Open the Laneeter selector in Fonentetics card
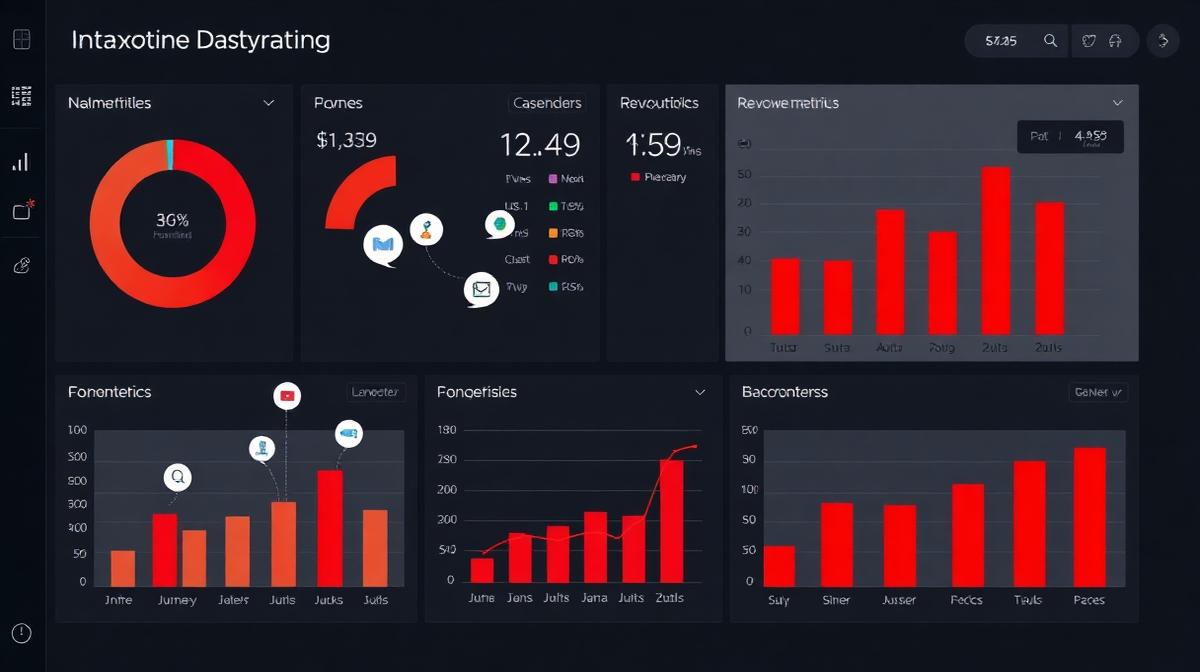The height and width of the screenshot is (672, 1200). 375,392
